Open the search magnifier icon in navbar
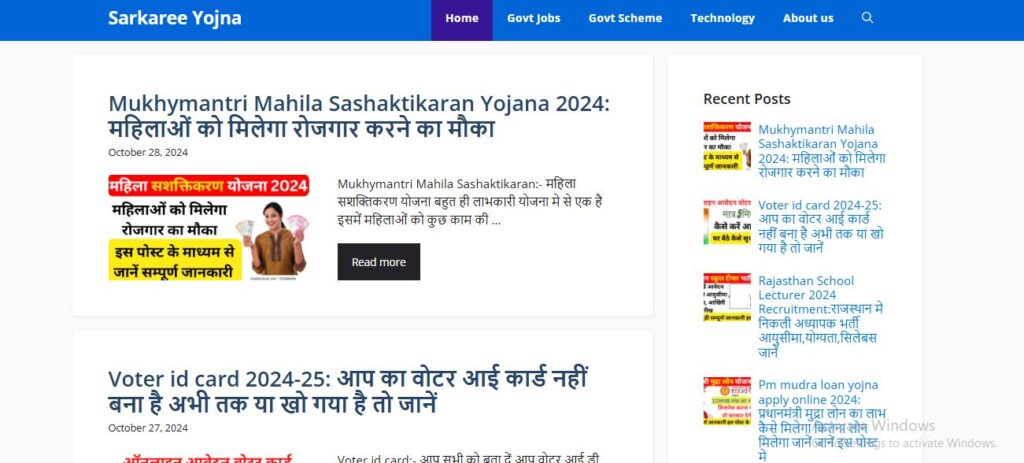 [867, 18]
